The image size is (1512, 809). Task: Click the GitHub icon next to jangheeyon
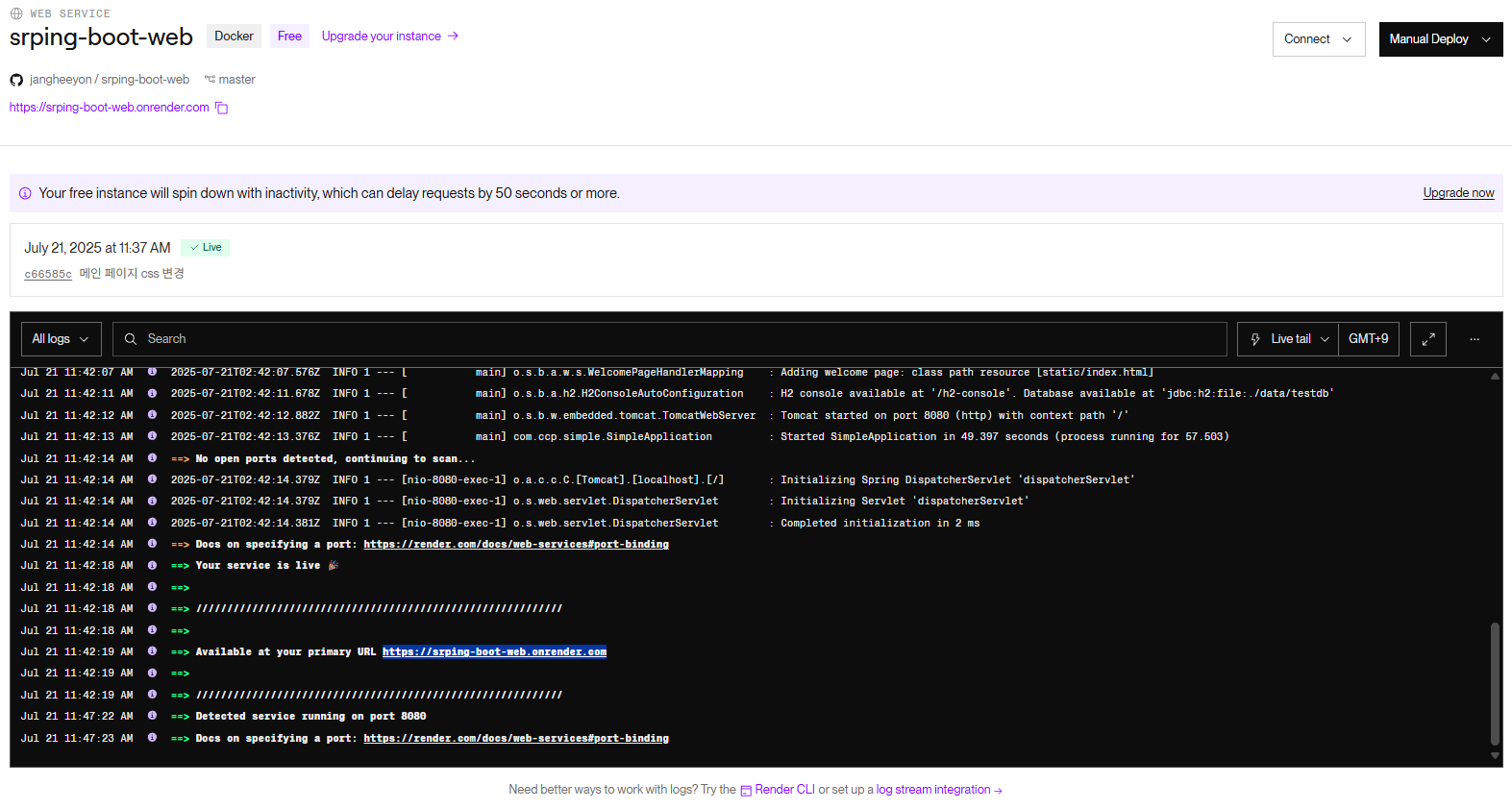click(x=16, y=80)
